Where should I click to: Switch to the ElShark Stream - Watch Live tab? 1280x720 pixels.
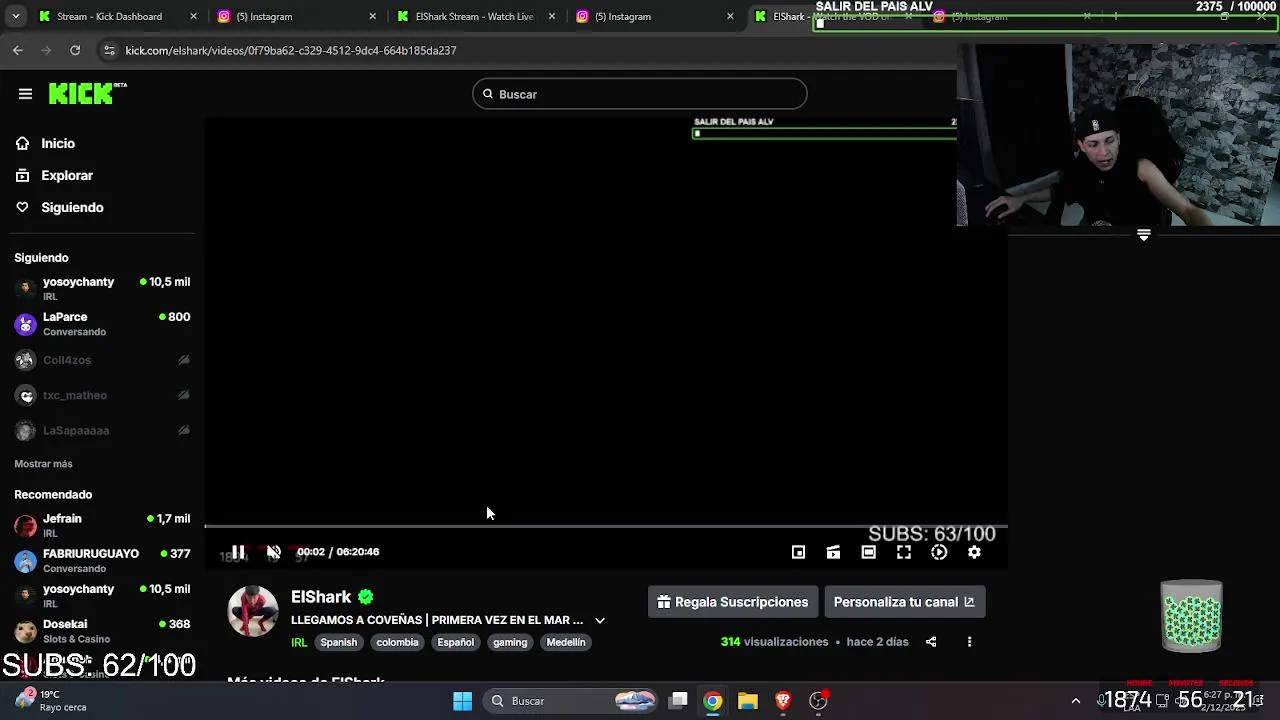click(x=474, y=16)
